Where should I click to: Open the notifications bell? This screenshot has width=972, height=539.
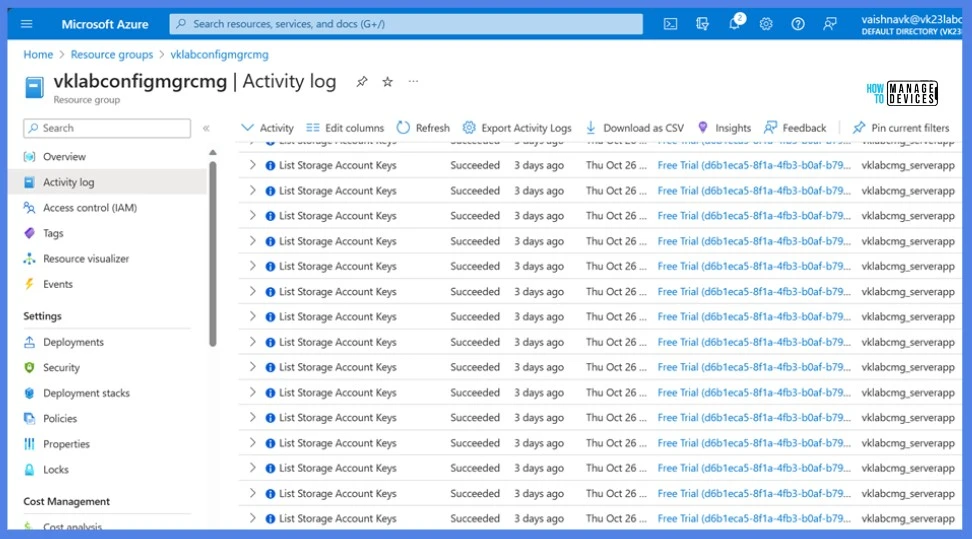735,24
